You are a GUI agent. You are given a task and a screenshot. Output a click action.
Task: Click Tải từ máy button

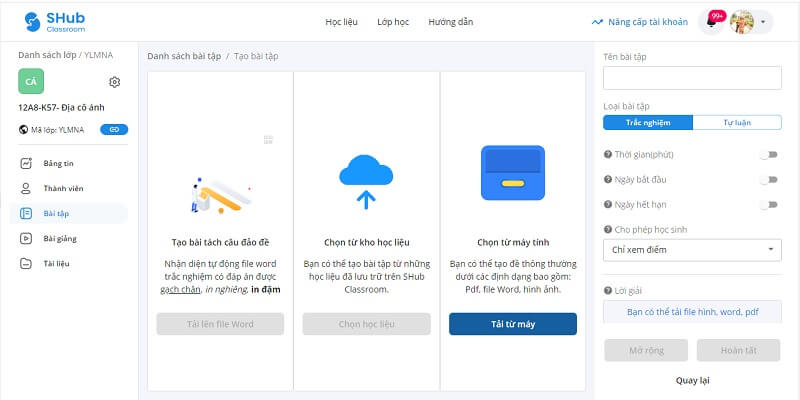tap(513, 324)
